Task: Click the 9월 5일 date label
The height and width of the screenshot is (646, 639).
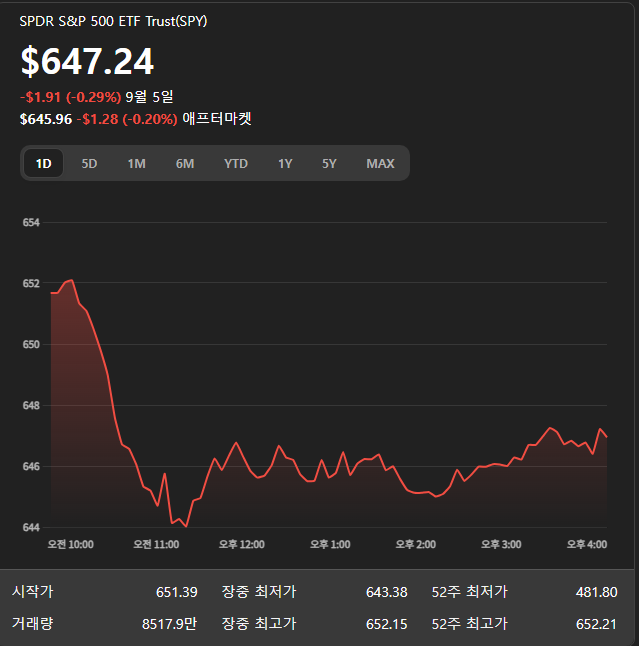Action: pos(149,97)
